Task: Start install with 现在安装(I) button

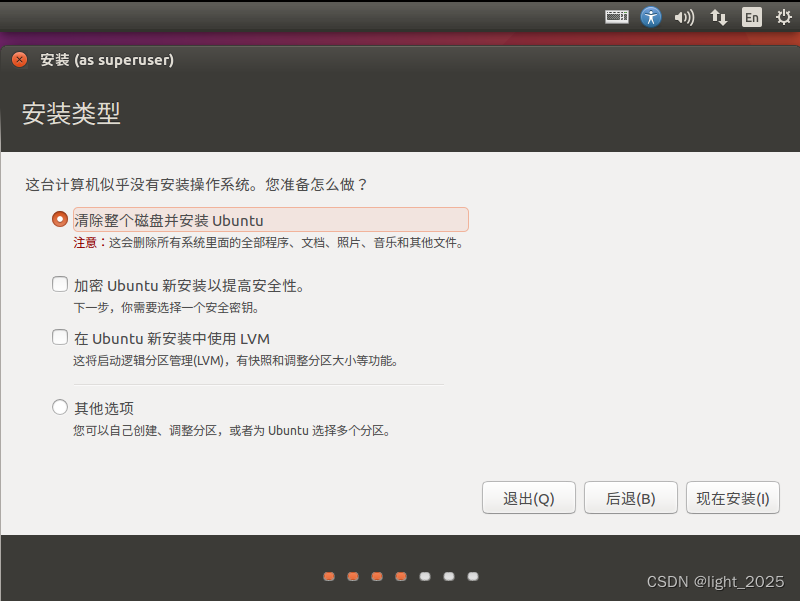Action: pyautogui.click(x=733, y=497)
